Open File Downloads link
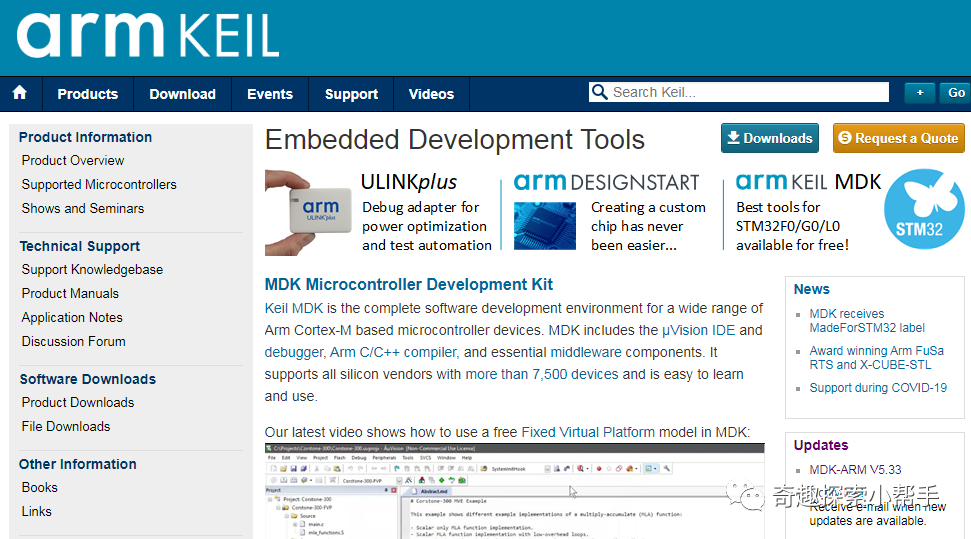971x539 pixels. point(66,427)
